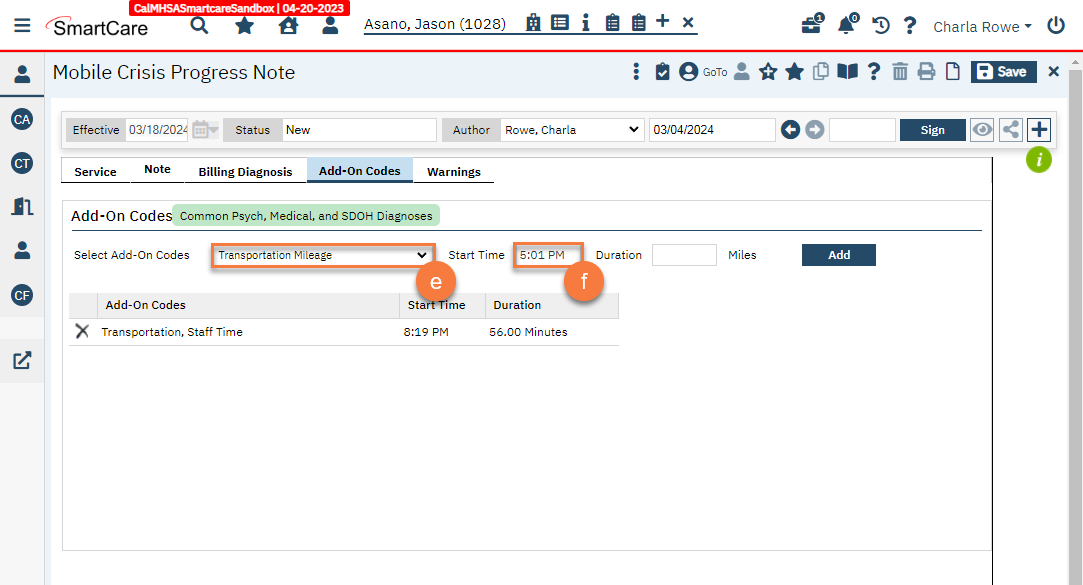Open the Charla Rowe user dropdown
This screenshot has height=585, width=1083.
point(982,27)
